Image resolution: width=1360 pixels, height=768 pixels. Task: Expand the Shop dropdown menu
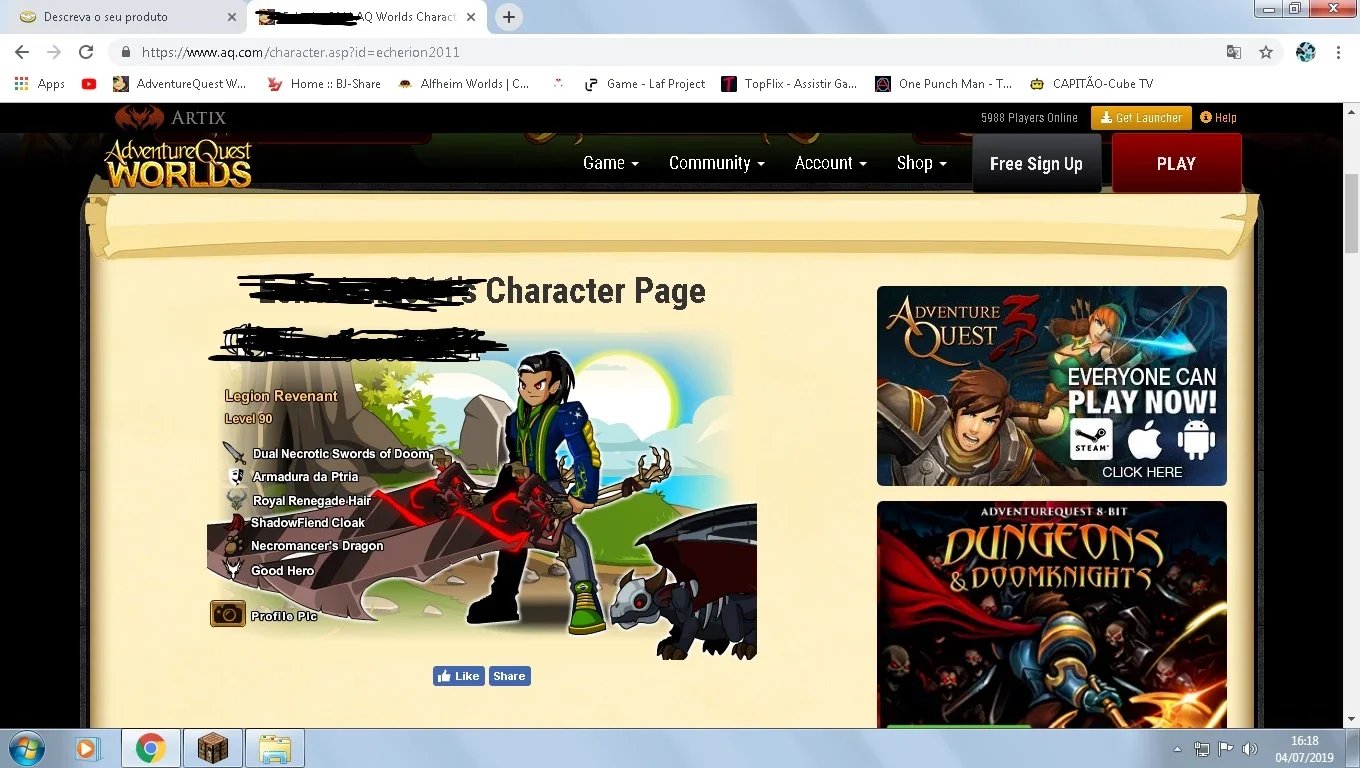point(921,163)
